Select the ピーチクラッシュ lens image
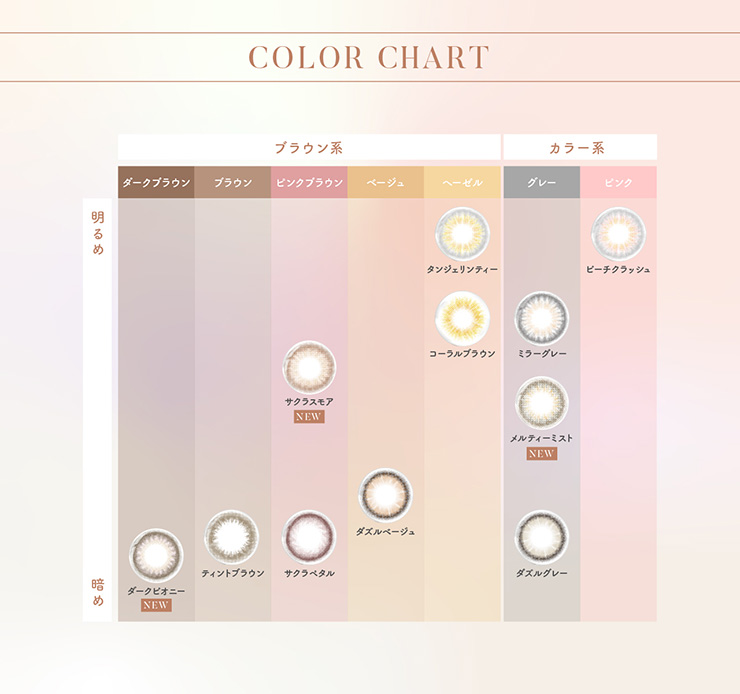This screenshot has height=694, width=740. (x=618, y=234)
